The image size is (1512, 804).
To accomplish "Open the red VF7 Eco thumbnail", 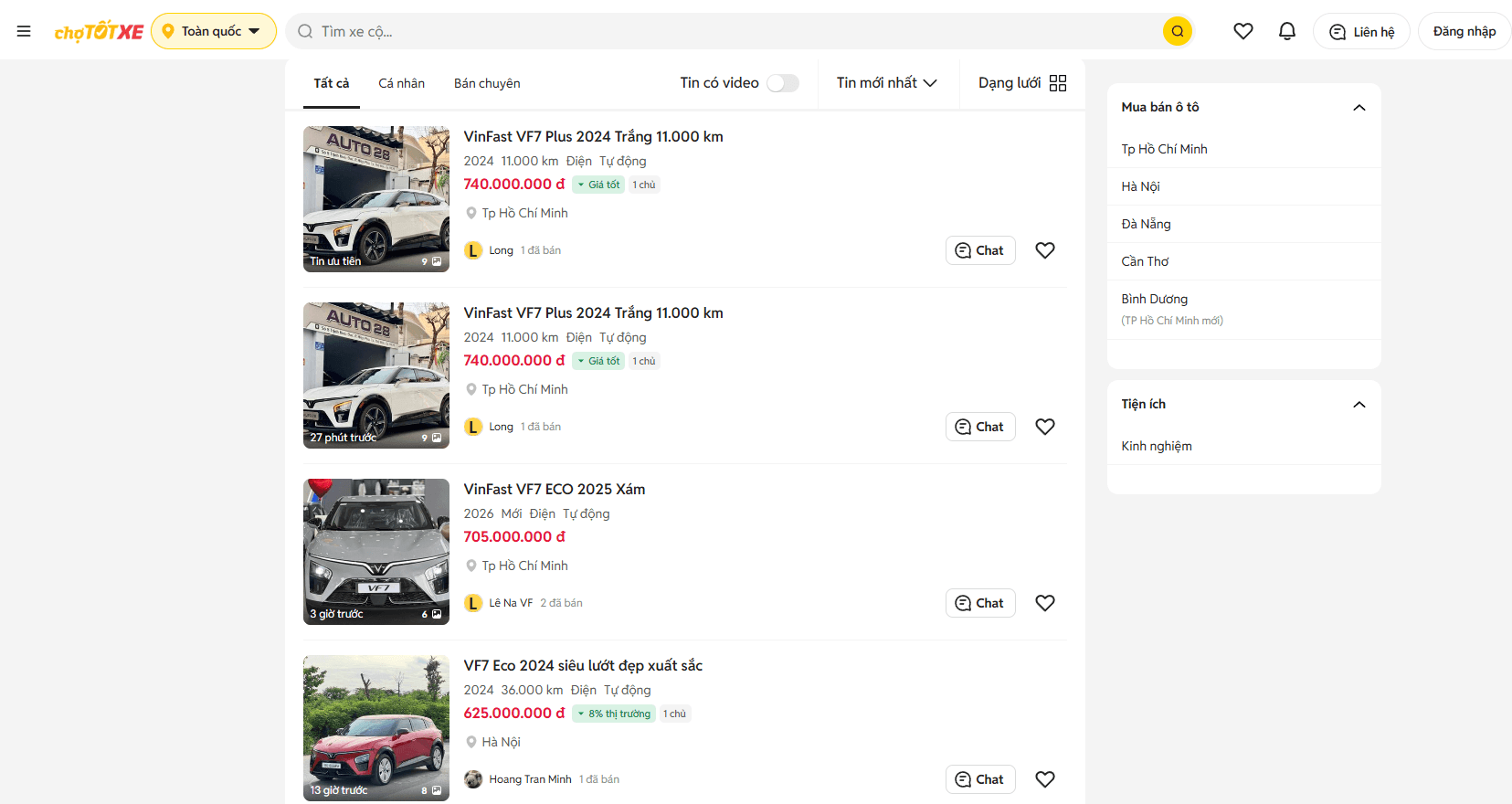I will 376,728.
